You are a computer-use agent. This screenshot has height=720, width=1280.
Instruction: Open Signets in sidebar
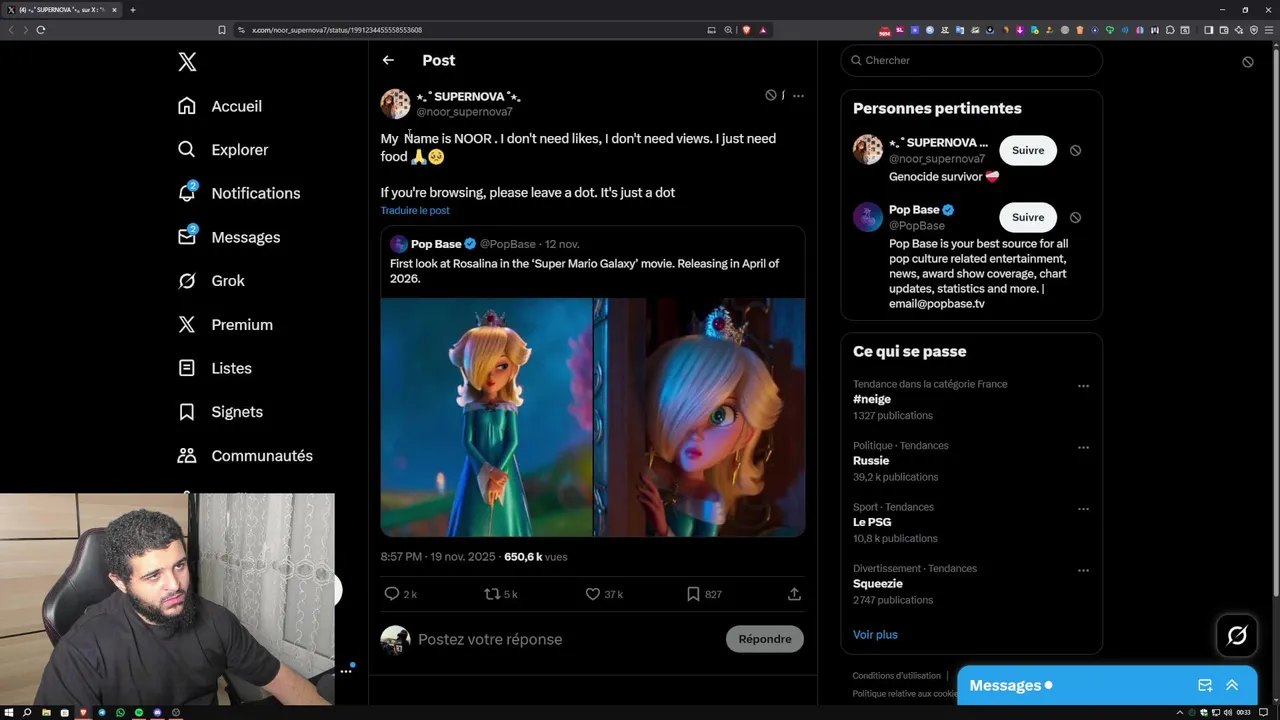click(x=220, y=412)
